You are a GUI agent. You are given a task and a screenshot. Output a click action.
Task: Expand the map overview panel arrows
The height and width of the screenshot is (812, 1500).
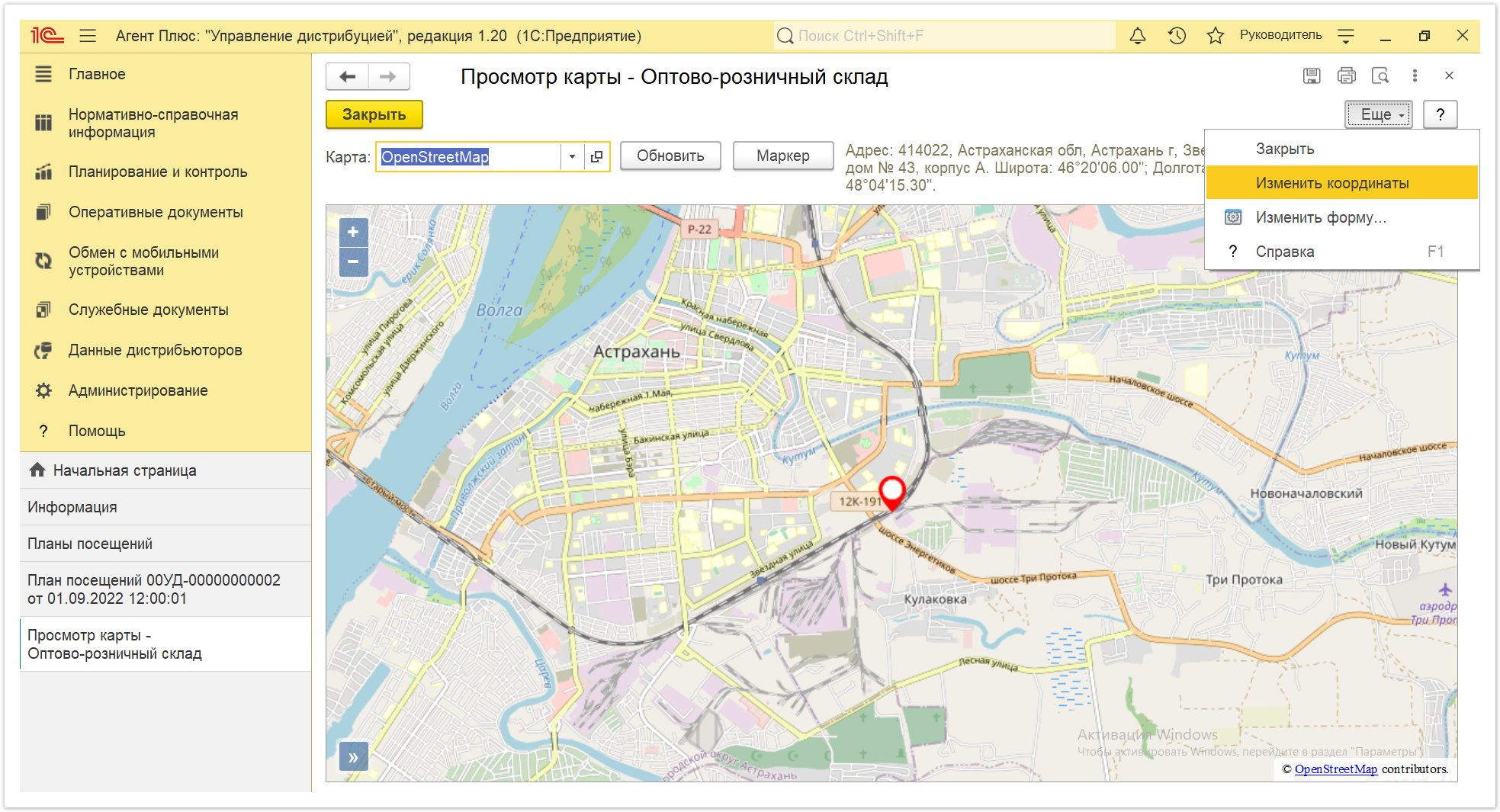tap(353, 757)
